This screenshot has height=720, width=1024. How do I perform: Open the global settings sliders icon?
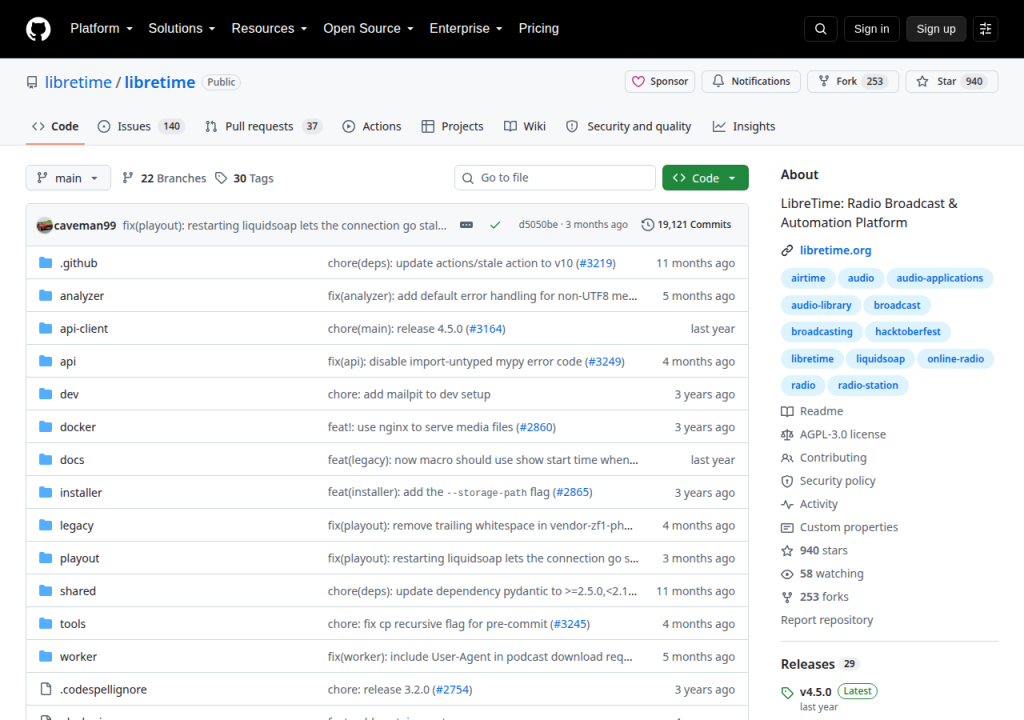pos(985,29)
